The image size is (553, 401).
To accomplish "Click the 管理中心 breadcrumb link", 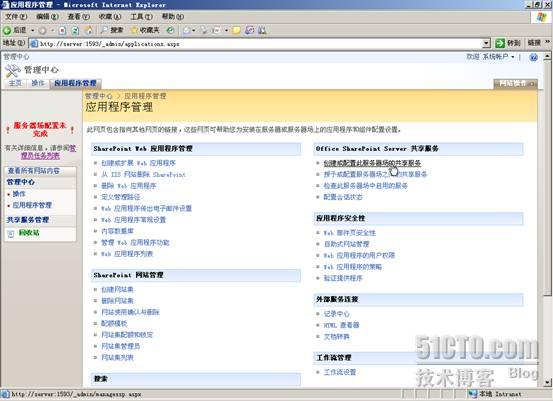I will [99, 96].
